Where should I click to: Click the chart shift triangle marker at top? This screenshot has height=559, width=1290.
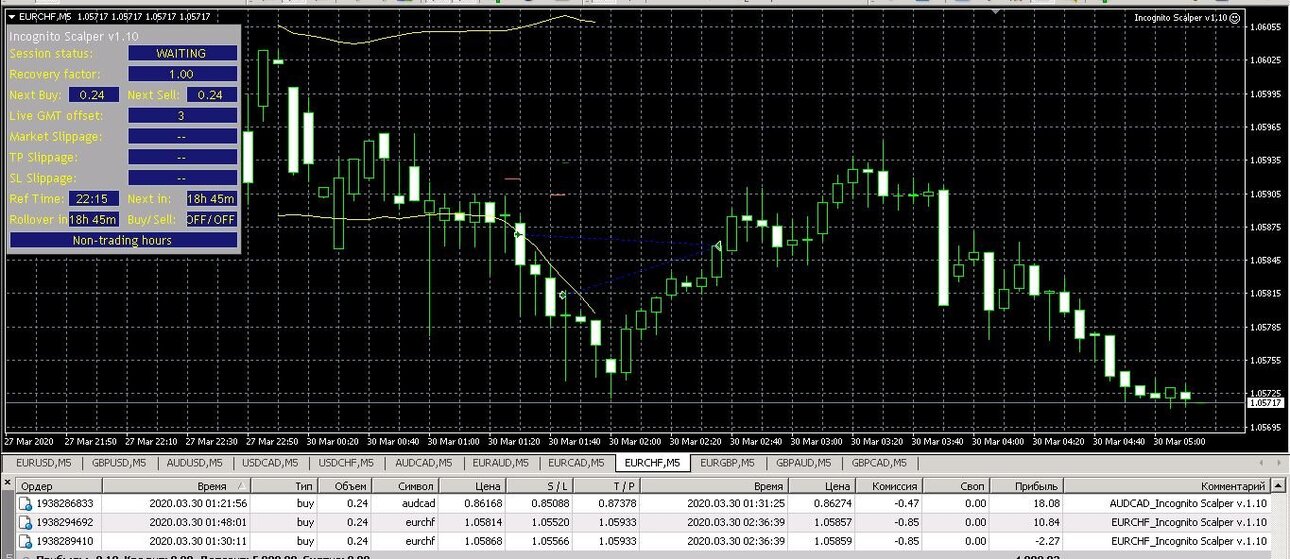click(x=997, y=12)
